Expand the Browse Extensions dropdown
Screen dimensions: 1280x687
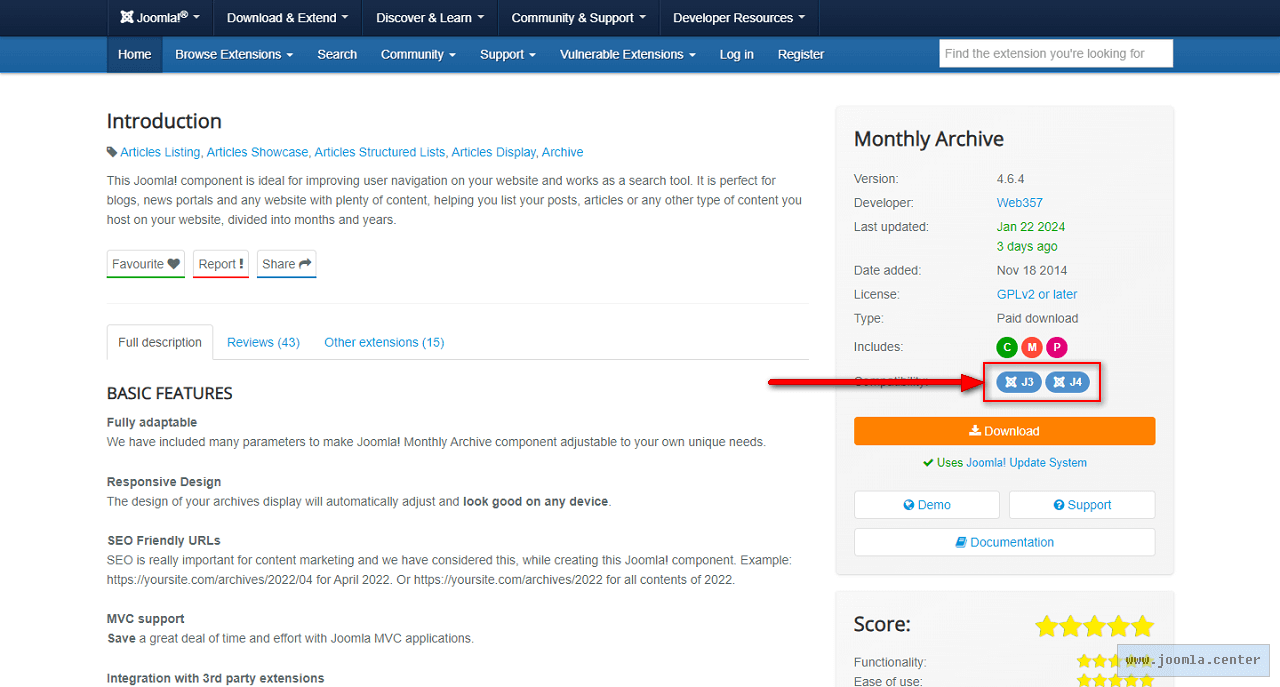click(x=234, y=54)
